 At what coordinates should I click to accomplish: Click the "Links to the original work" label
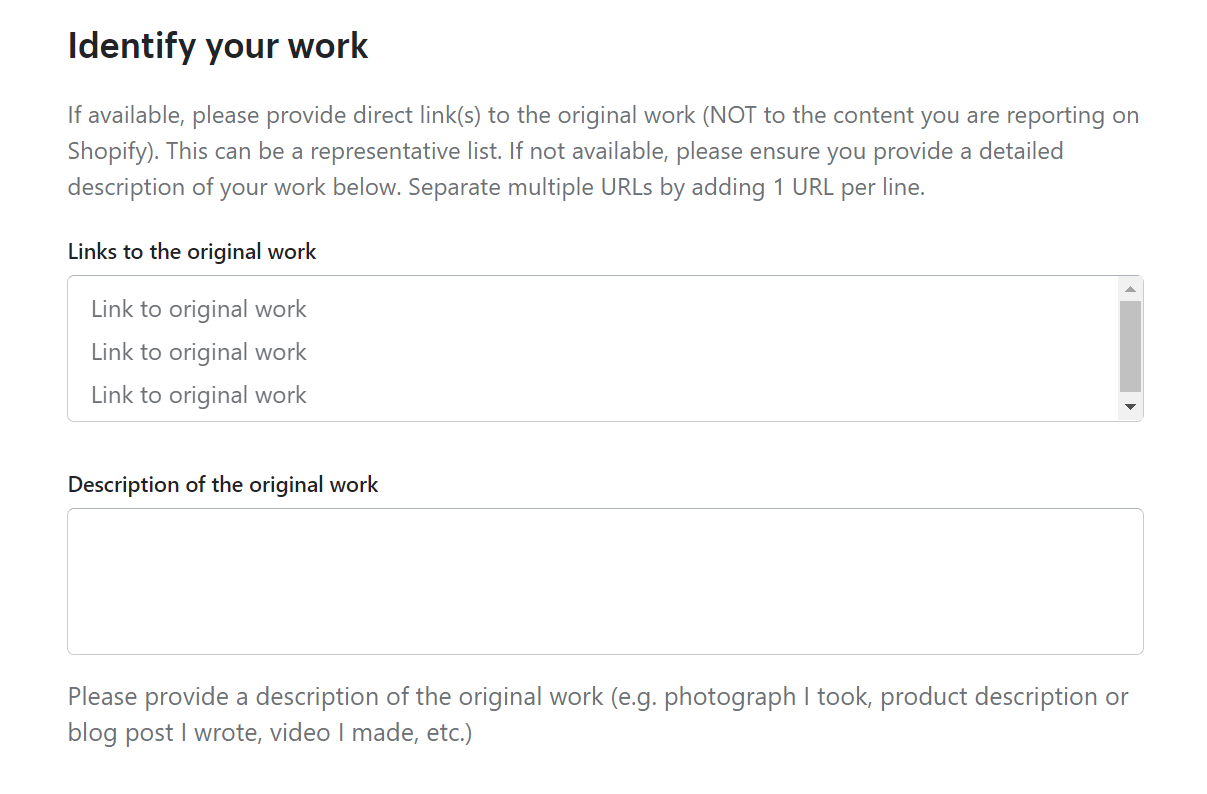(192, 252)
